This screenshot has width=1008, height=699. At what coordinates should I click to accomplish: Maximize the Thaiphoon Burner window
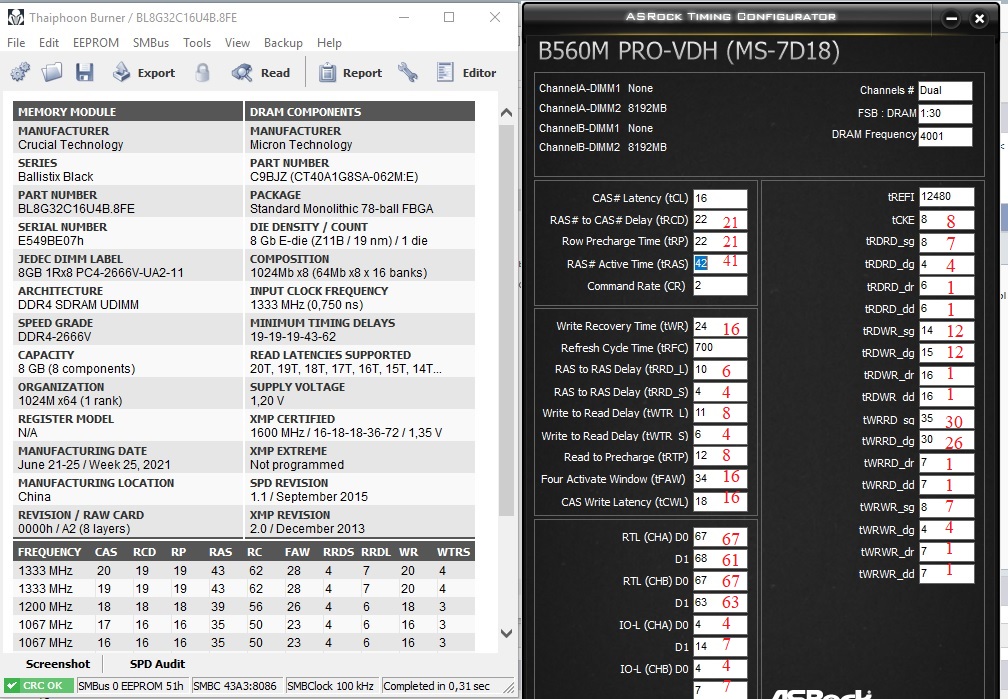(449, 17)
